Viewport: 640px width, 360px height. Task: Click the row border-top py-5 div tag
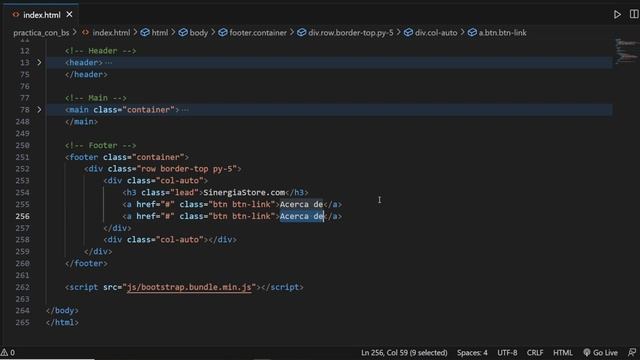[x=162, y=169]
